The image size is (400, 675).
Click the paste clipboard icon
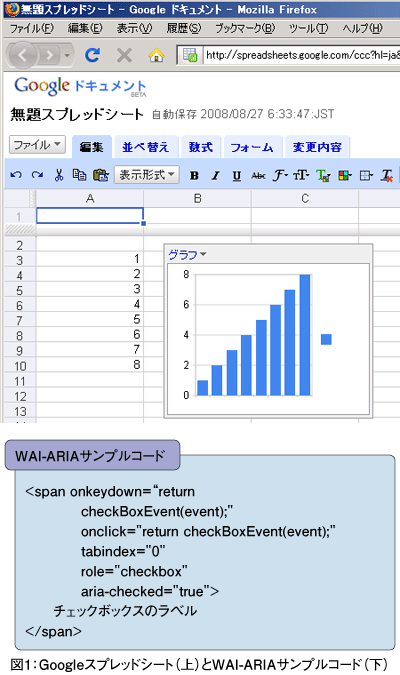(101, 175)
